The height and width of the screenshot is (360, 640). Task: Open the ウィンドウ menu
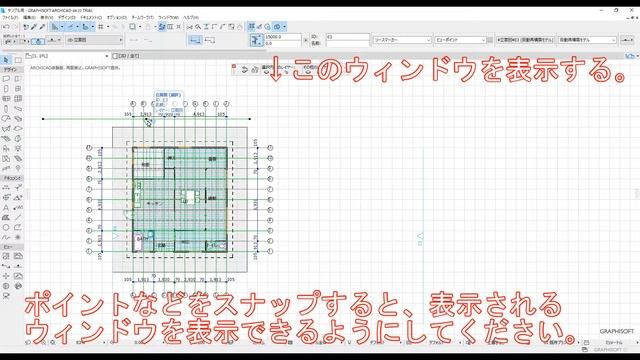coord(168,18)
